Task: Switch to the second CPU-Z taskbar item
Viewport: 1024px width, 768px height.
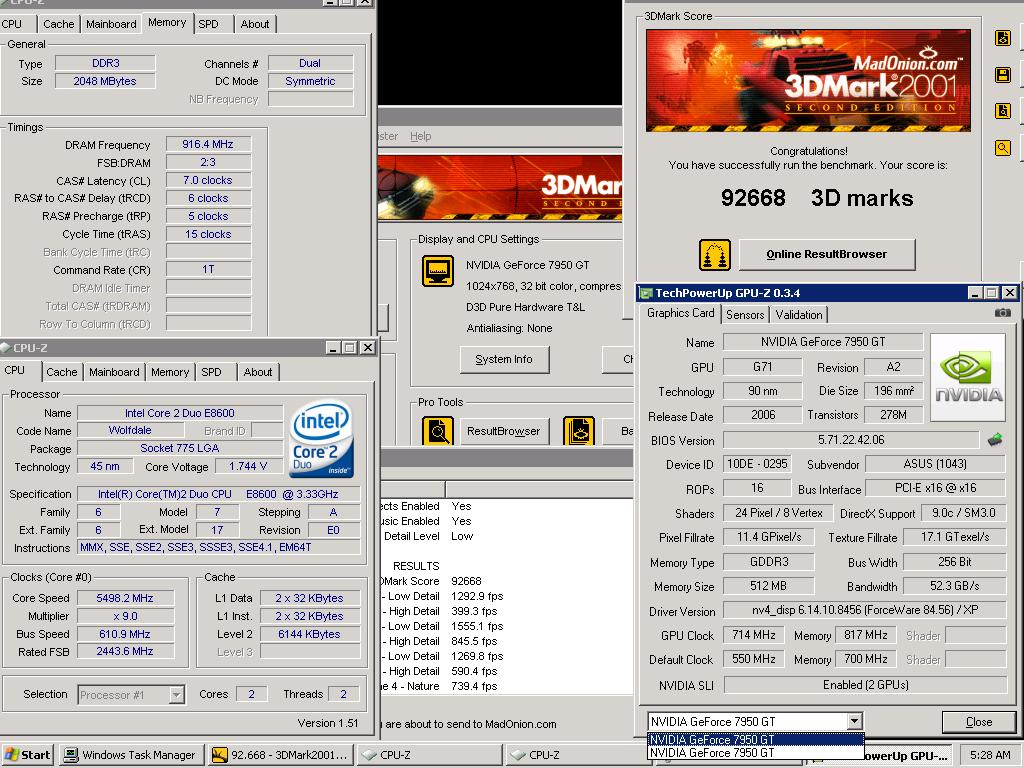Action: coord(577,755)
